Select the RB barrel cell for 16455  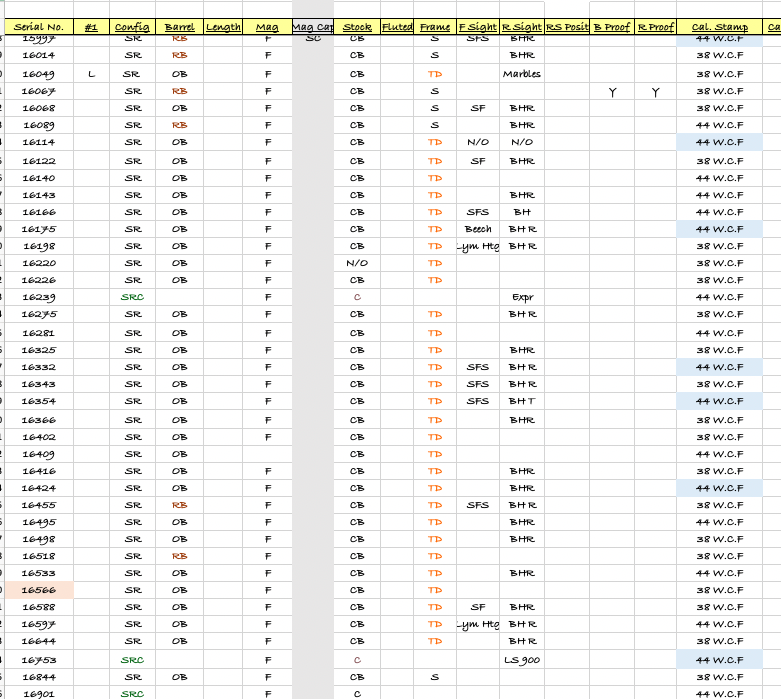click(179, 505)
